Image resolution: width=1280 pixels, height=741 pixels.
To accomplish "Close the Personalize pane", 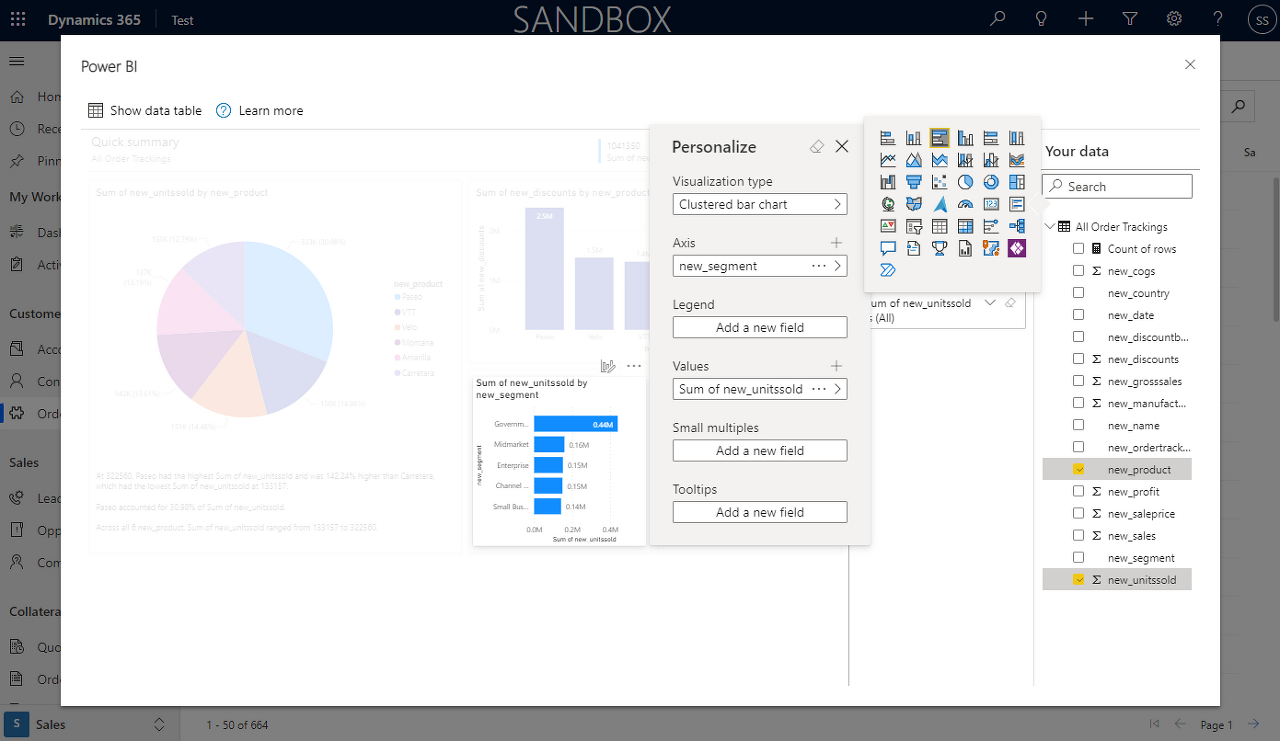I will tap(842, 147).
